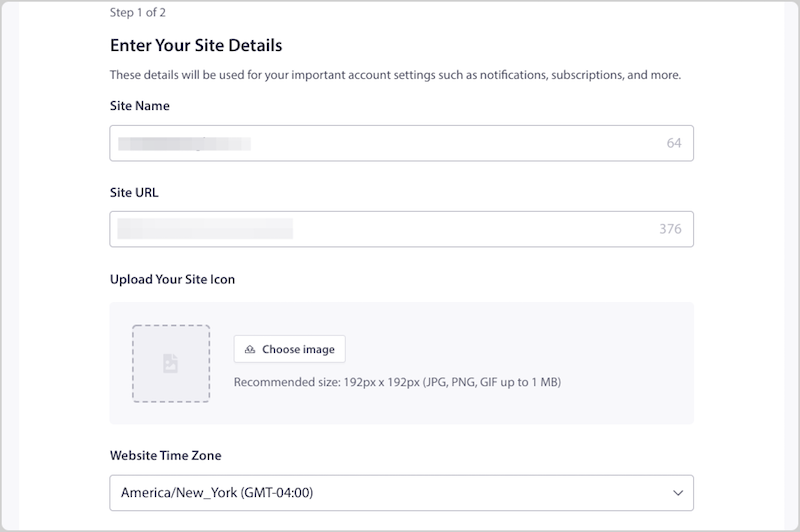Click the Enter Your Site Details heading
Image resolution: width=800 pixels, height=532 pixels.
196,45
